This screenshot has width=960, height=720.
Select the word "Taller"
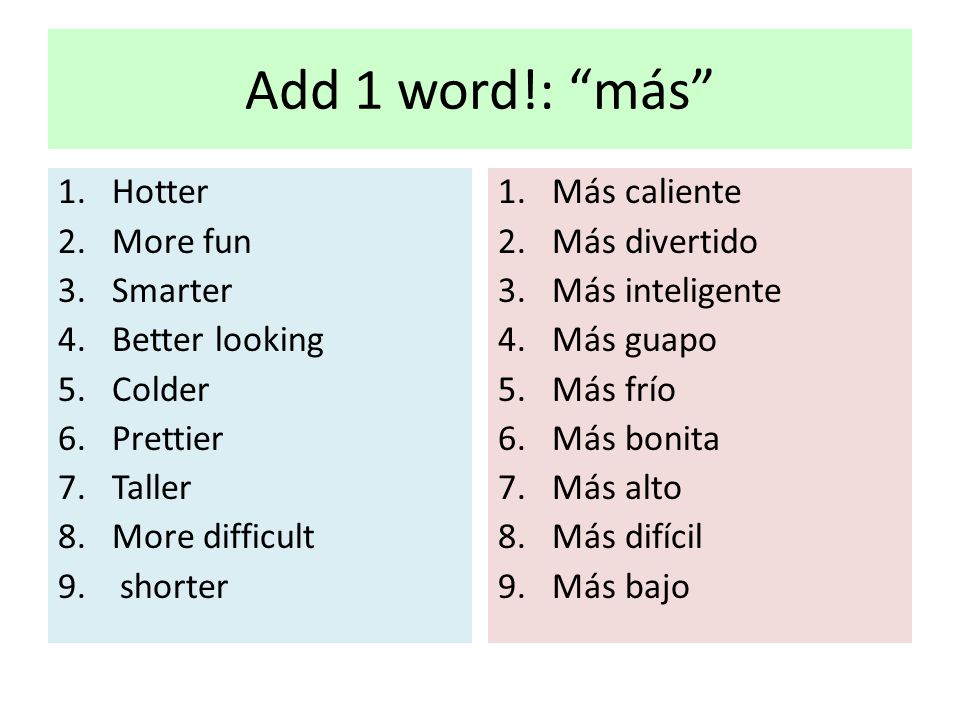152,488
